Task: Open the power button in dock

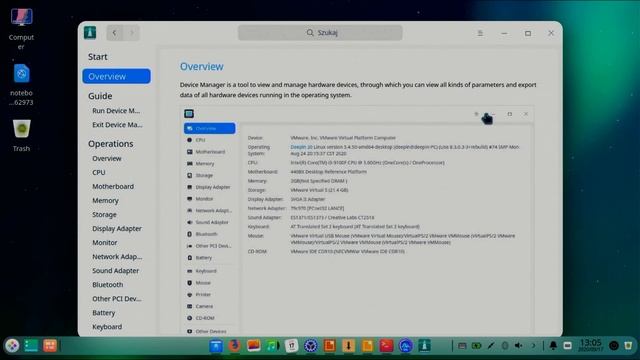Action: coord(613,346)
